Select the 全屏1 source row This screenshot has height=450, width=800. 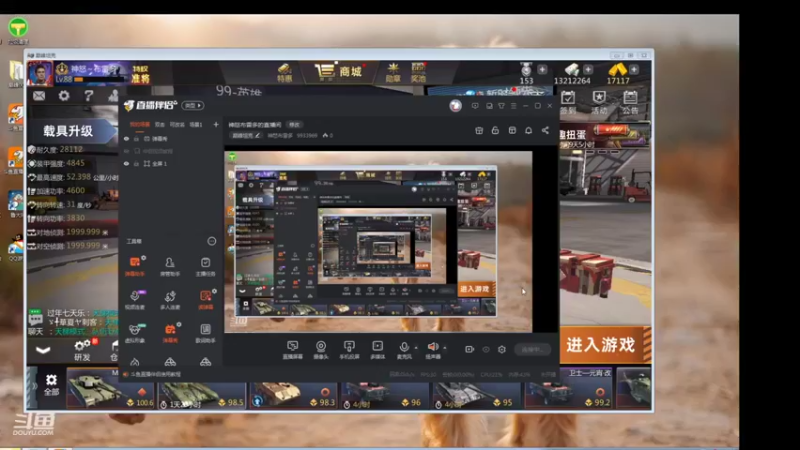pos(171,164)
